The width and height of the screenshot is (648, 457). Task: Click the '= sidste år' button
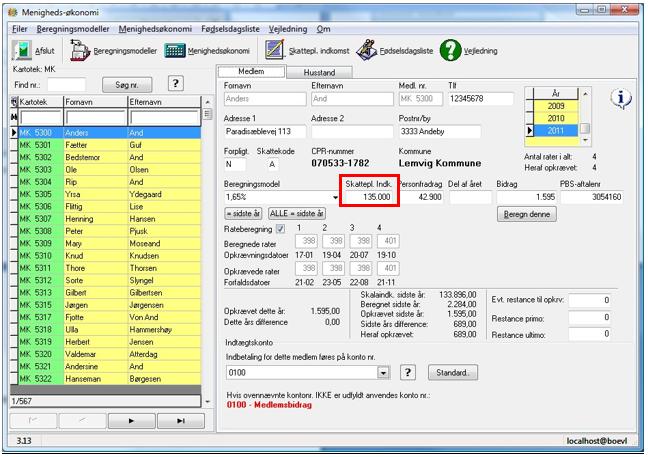[243, 214]
